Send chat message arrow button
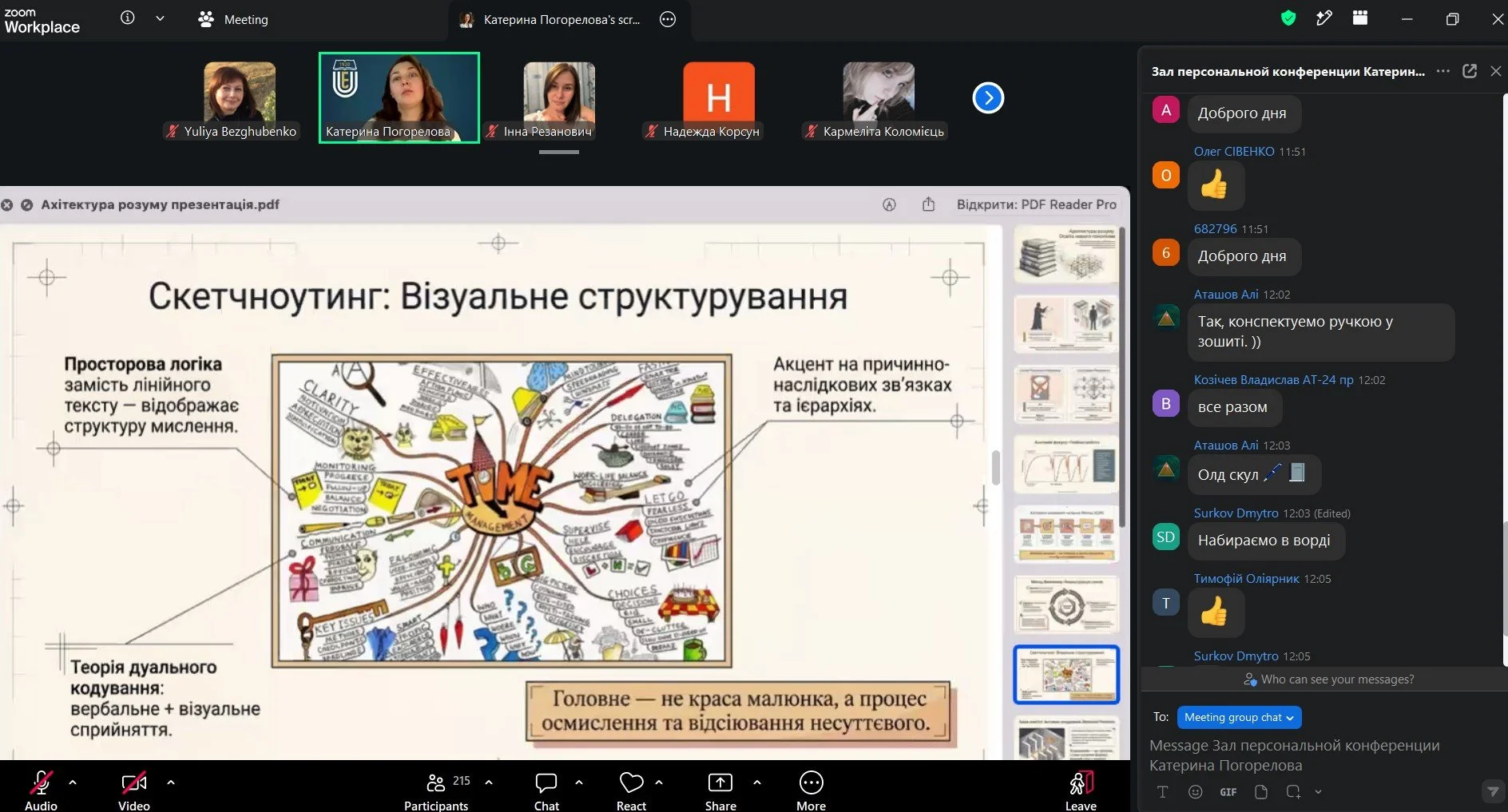This screenshot has width=1508, height=812. 1491,791
